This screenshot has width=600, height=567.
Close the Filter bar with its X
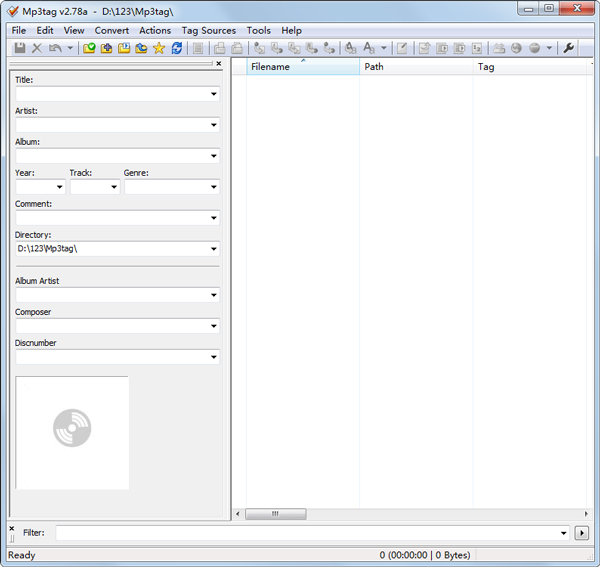(11, 528)
